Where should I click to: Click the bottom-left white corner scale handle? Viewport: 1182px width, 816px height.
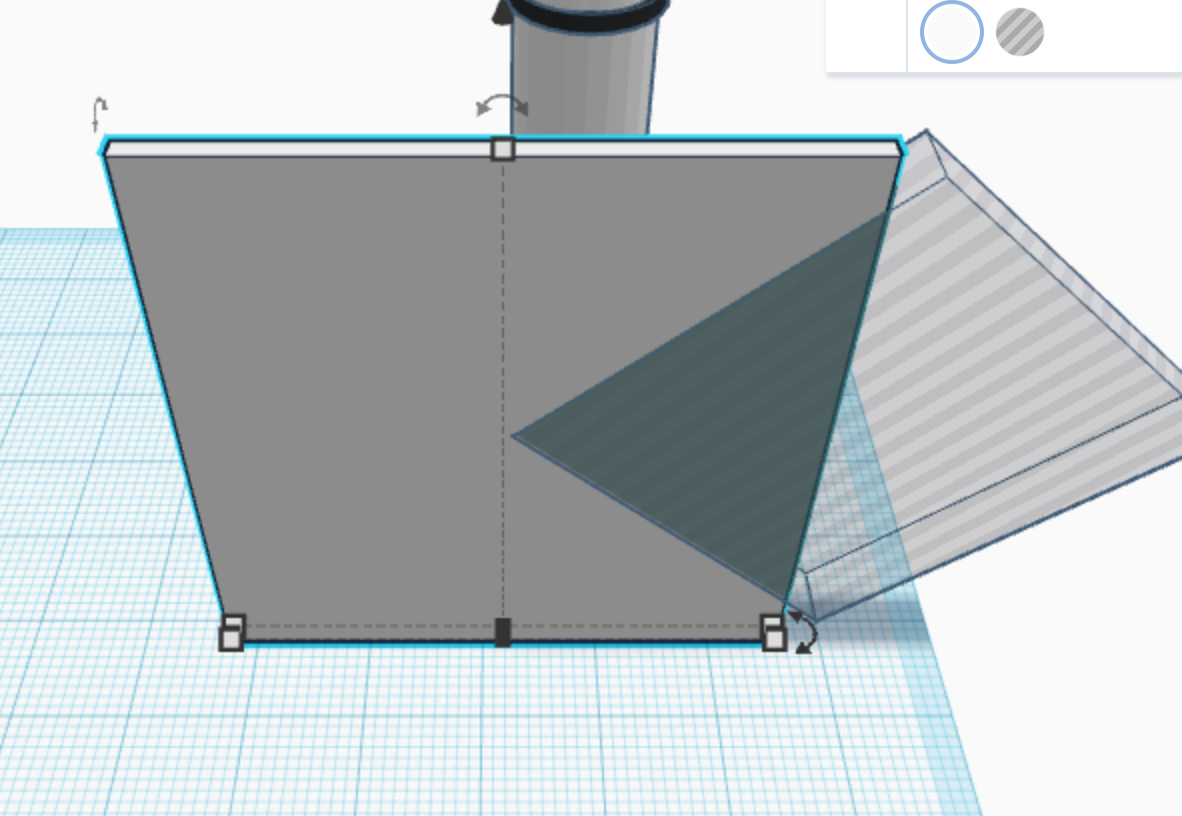(232, 630)
